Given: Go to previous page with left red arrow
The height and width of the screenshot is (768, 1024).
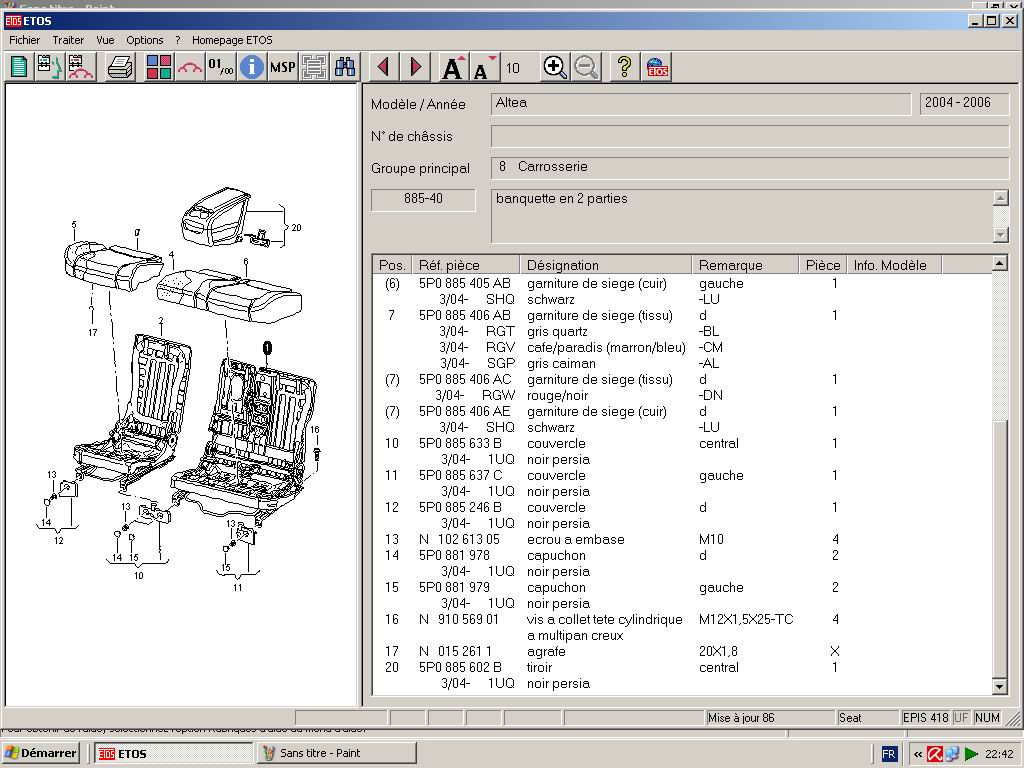Looking at the screenshot, I should point(384,67).
